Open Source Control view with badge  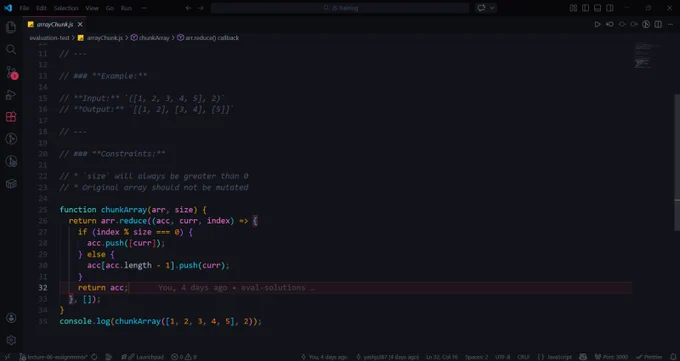(11, 72)
